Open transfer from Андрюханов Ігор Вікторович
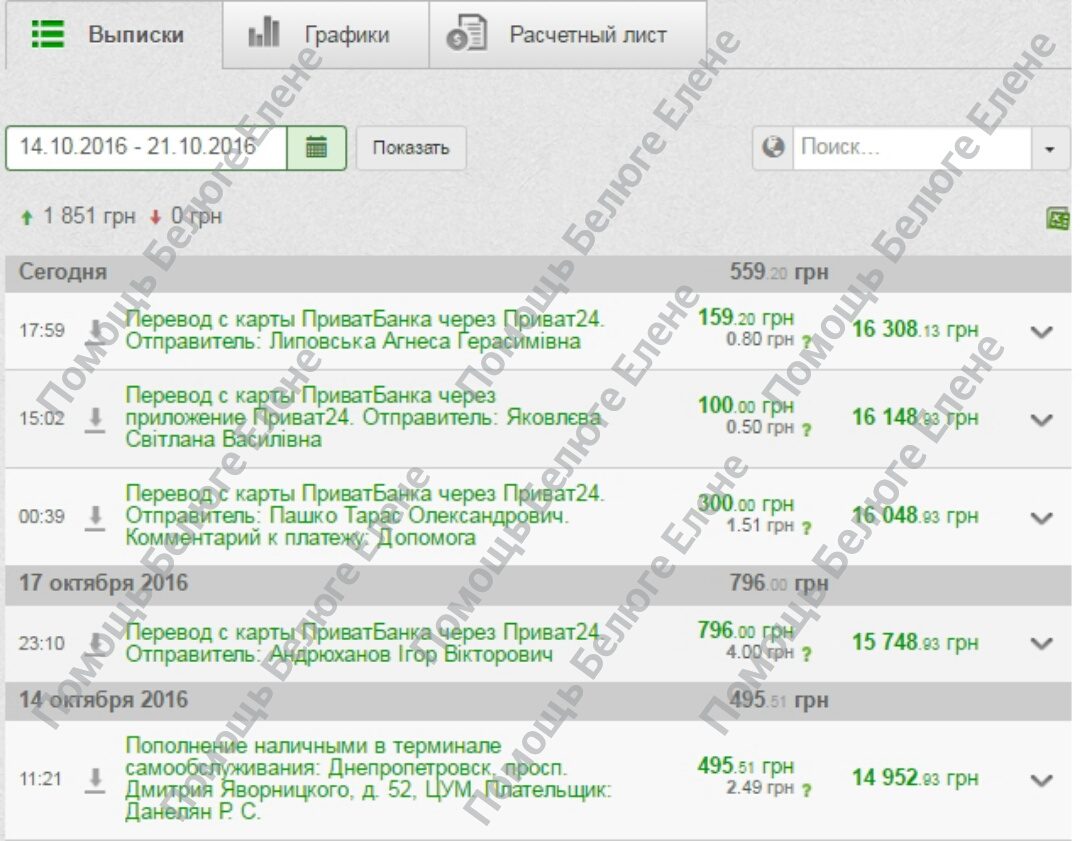Image resolution: width=1080 pixels, height=841 pixels. (x=363, y=643)
